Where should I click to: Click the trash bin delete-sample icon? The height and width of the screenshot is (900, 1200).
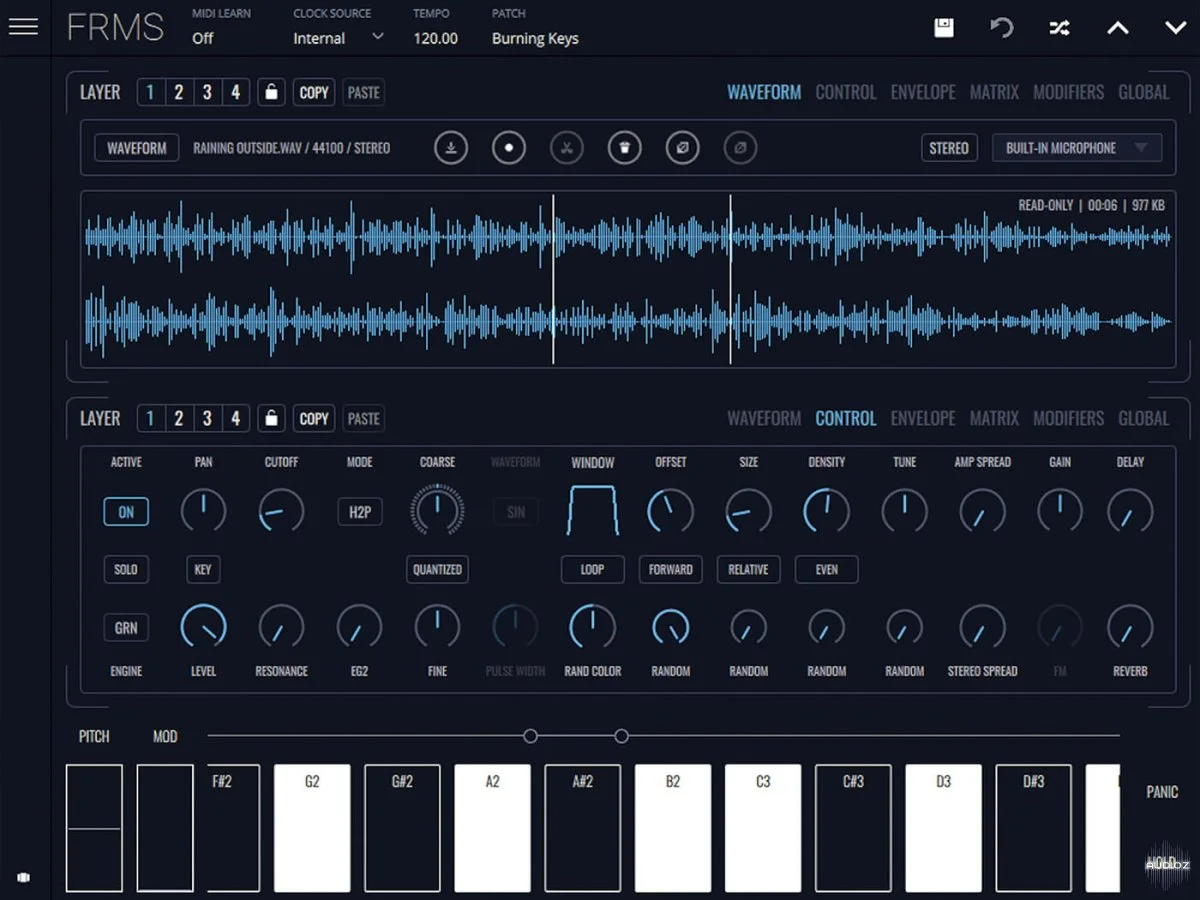tap(625, 148)
